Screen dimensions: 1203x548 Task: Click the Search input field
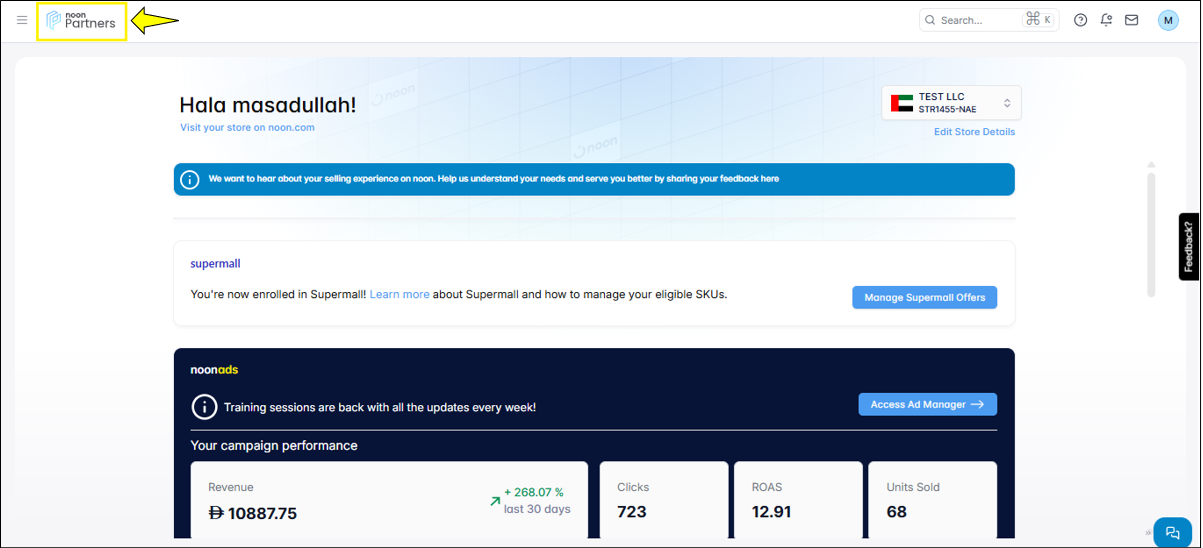point(989,20)
